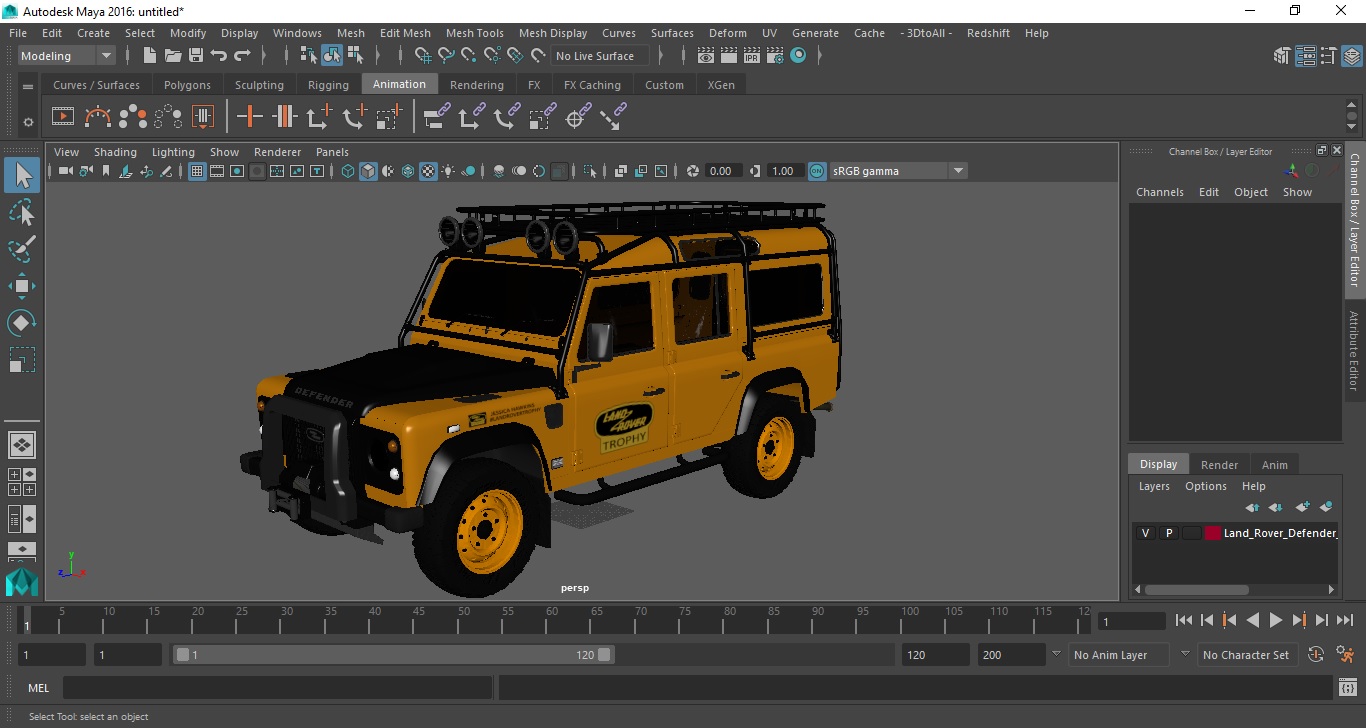Choose the Move tool in toolbox
Image resolution: width=1366 pixels, height=728 pixels.
pyautogui.click(x=22, y=286)
